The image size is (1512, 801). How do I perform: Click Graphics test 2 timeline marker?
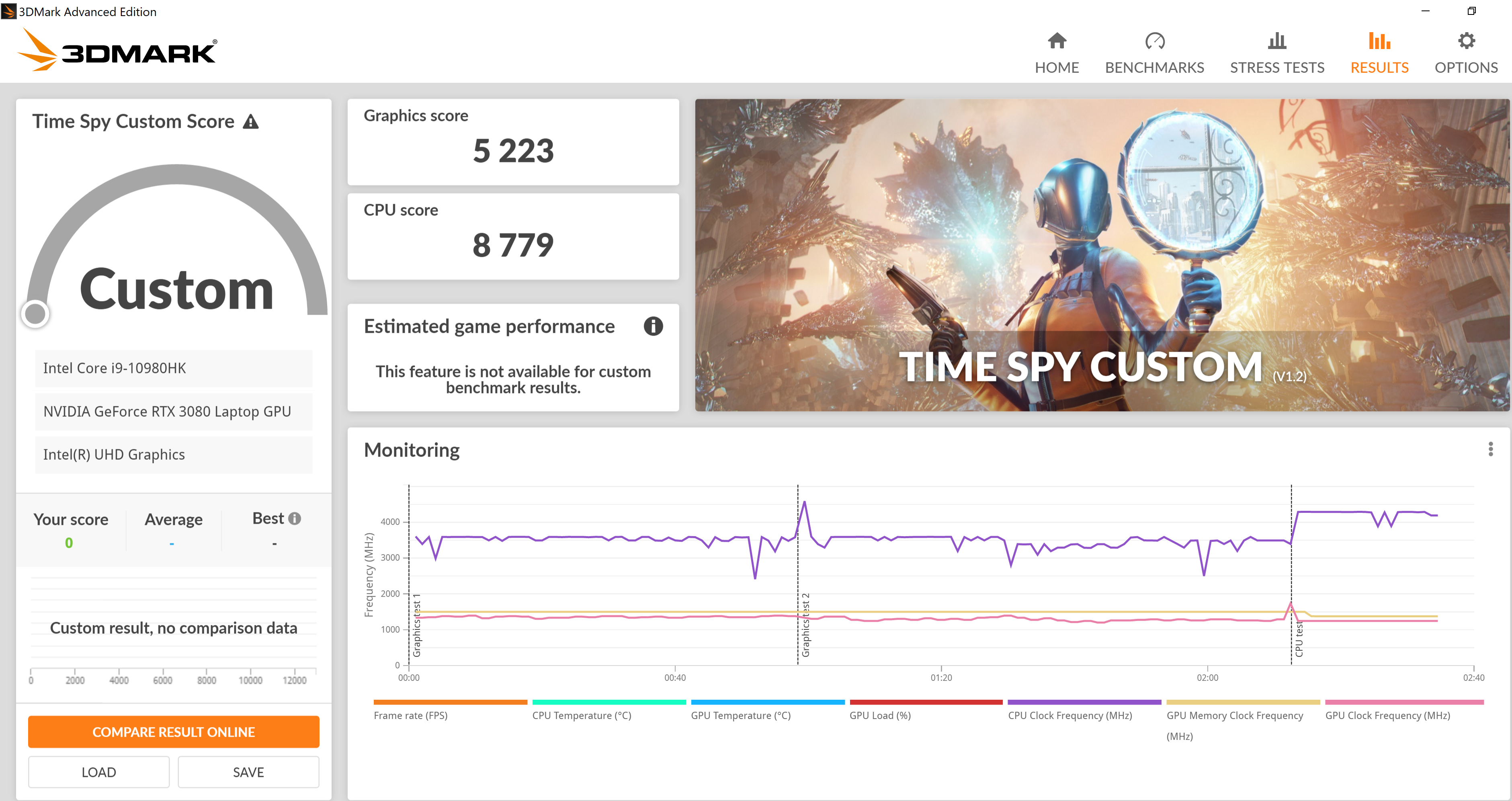point(805,625)
